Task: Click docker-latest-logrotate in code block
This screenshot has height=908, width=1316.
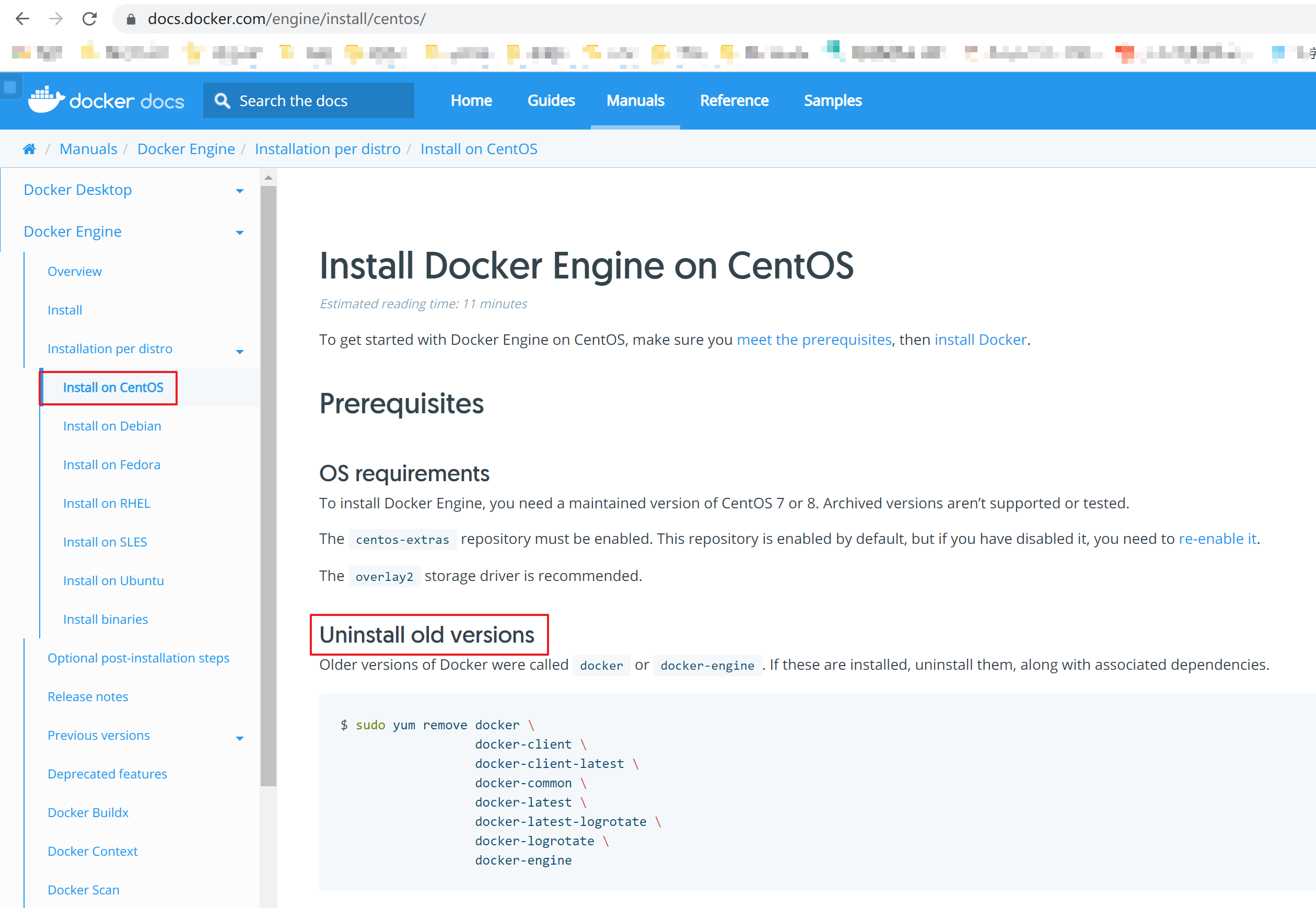Action: pyautogui.click(x=561, y=822)
